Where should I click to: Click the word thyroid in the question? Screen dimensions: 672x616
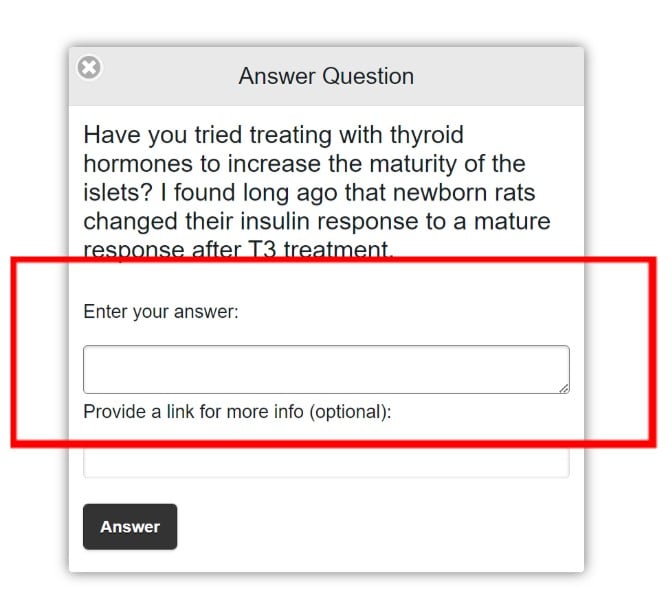click(427, 135)
